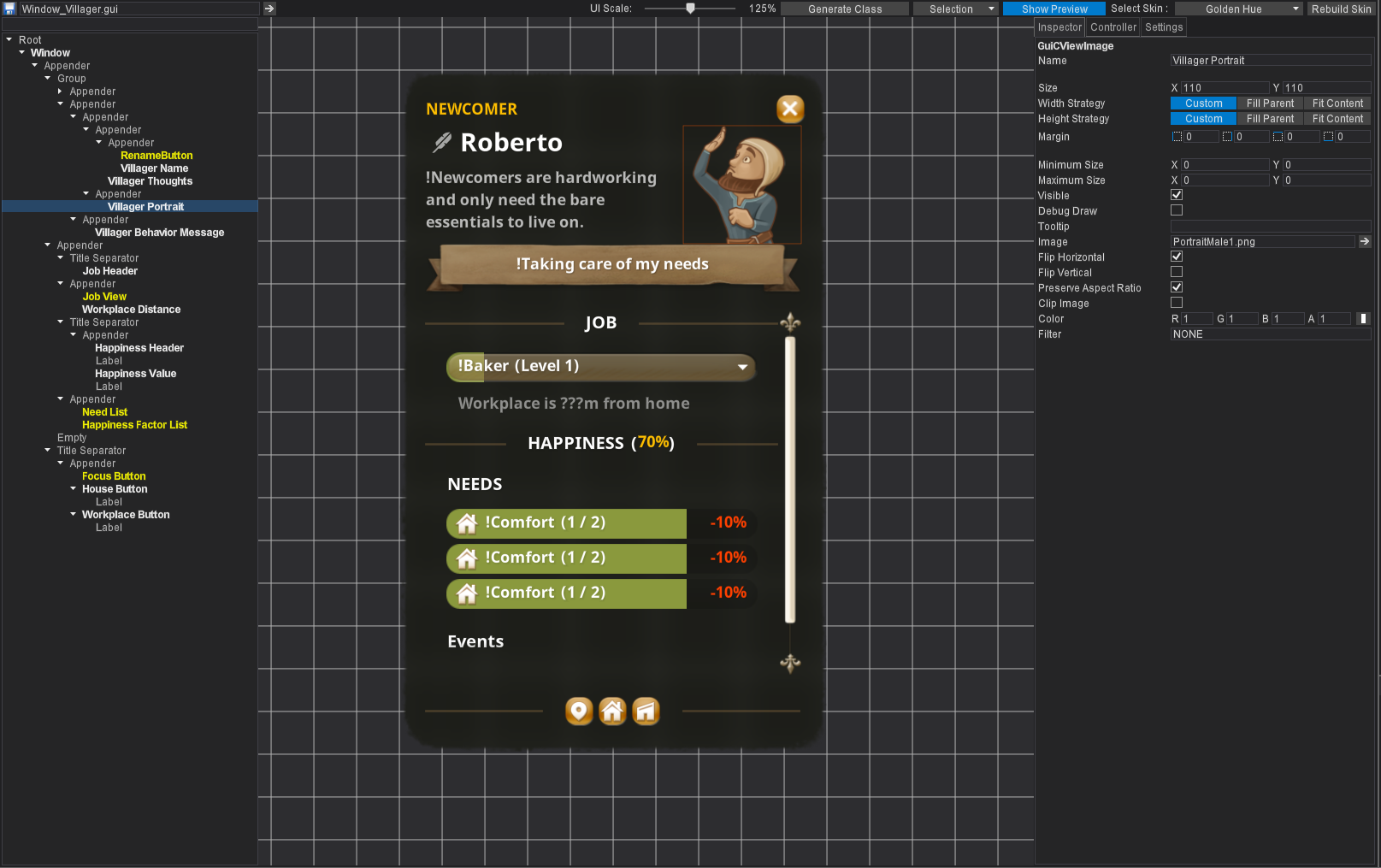This screenshot has width=1381, height=868.
Task: Click the UI Scale slider handle
Action: (x=692, y=9)
